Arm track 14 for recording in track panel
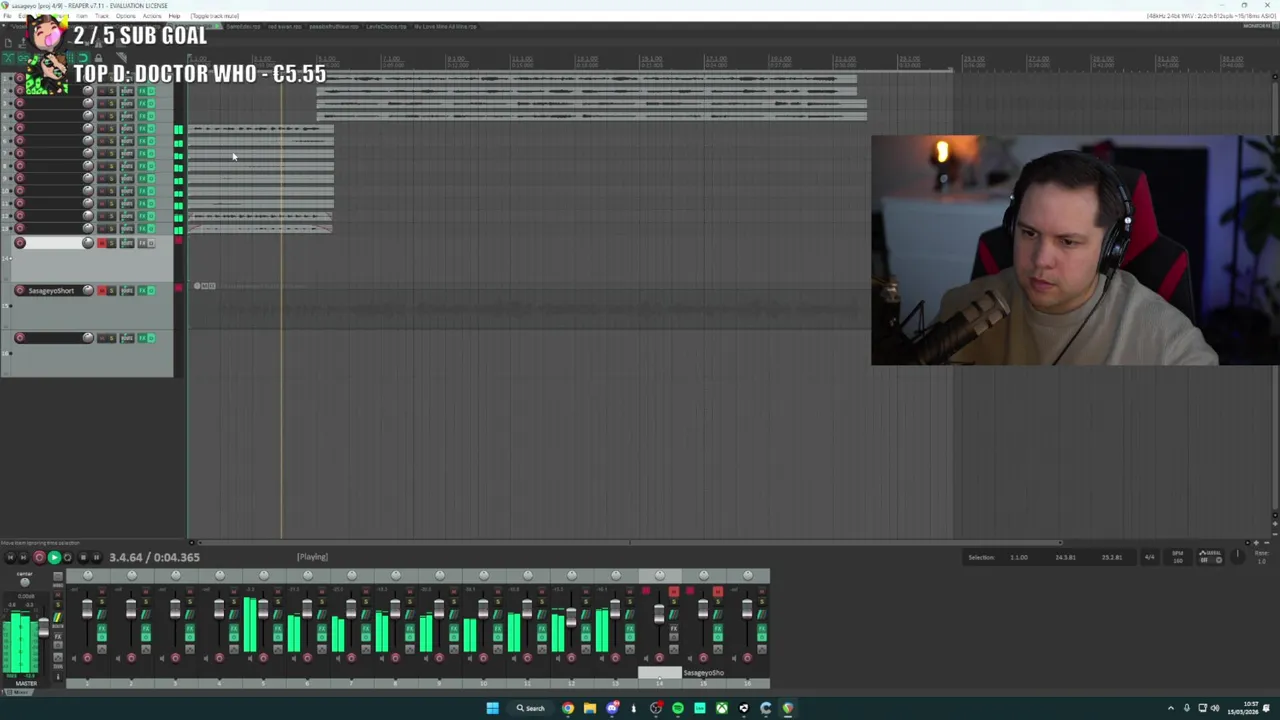 pyautogui.click(x=20, y=243)
